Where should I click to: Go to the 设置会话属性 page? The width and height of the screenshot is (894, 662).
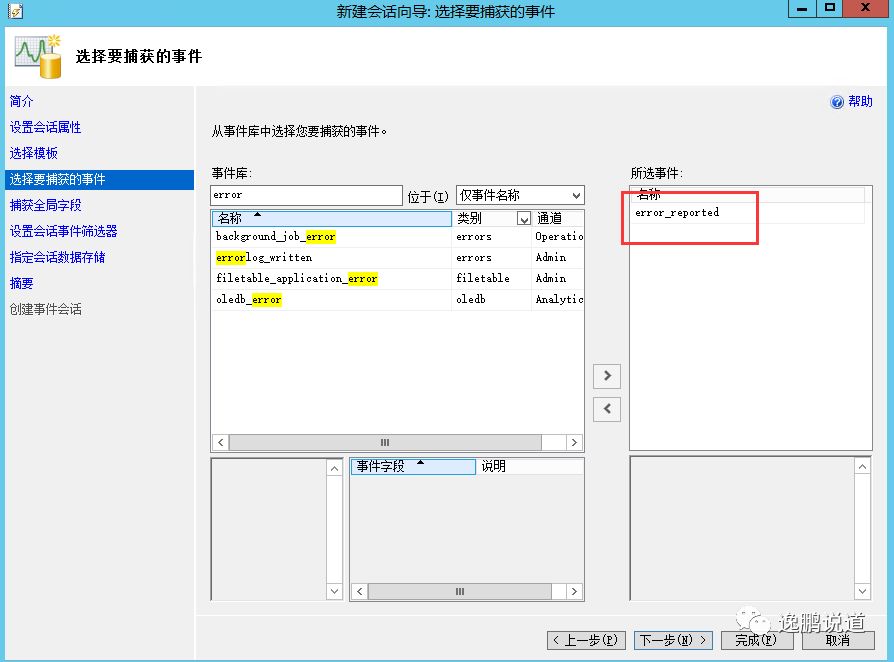click(x=46, y=127)
